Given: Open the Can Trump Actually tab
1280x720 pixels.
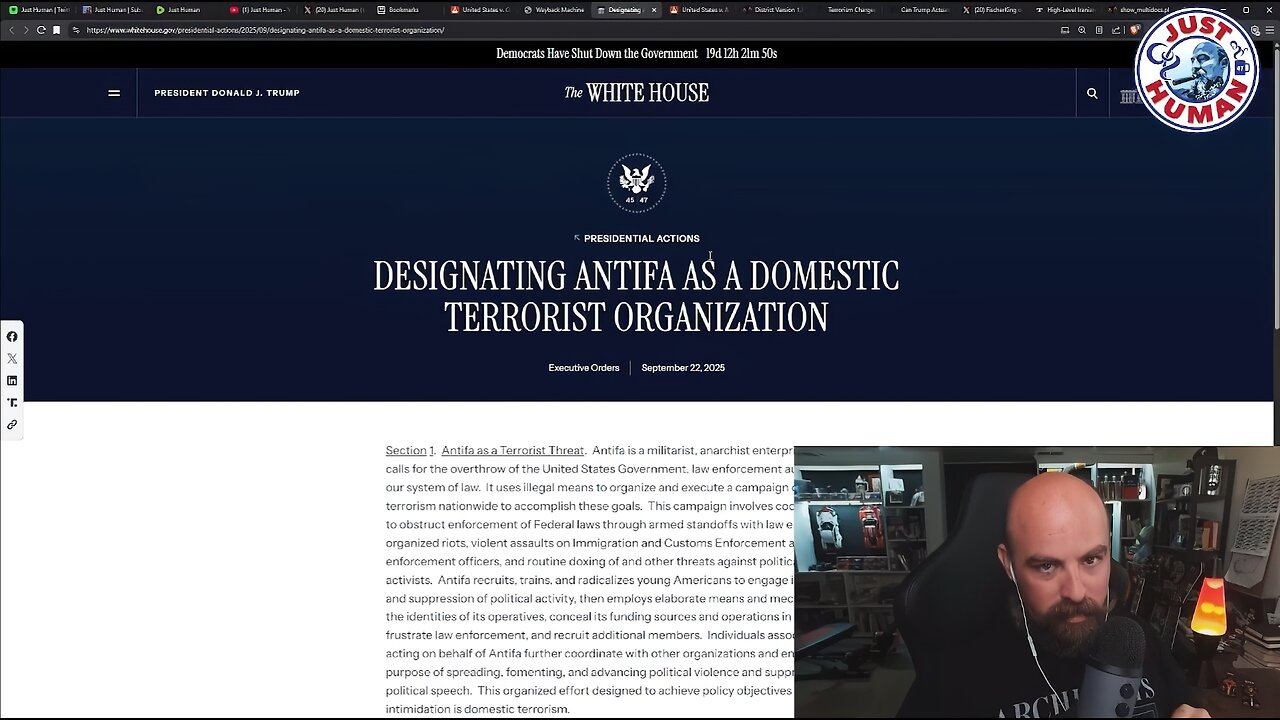Looking at the screenshot, I should point(922,10).
